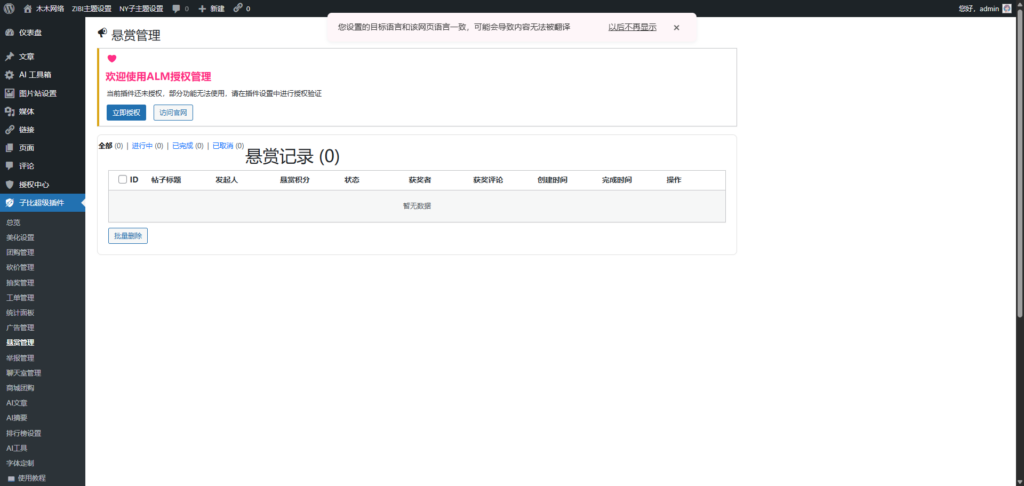
Task: Click the megaphone icon beside 悬赏管理 title
Action: tap(103, 33)
